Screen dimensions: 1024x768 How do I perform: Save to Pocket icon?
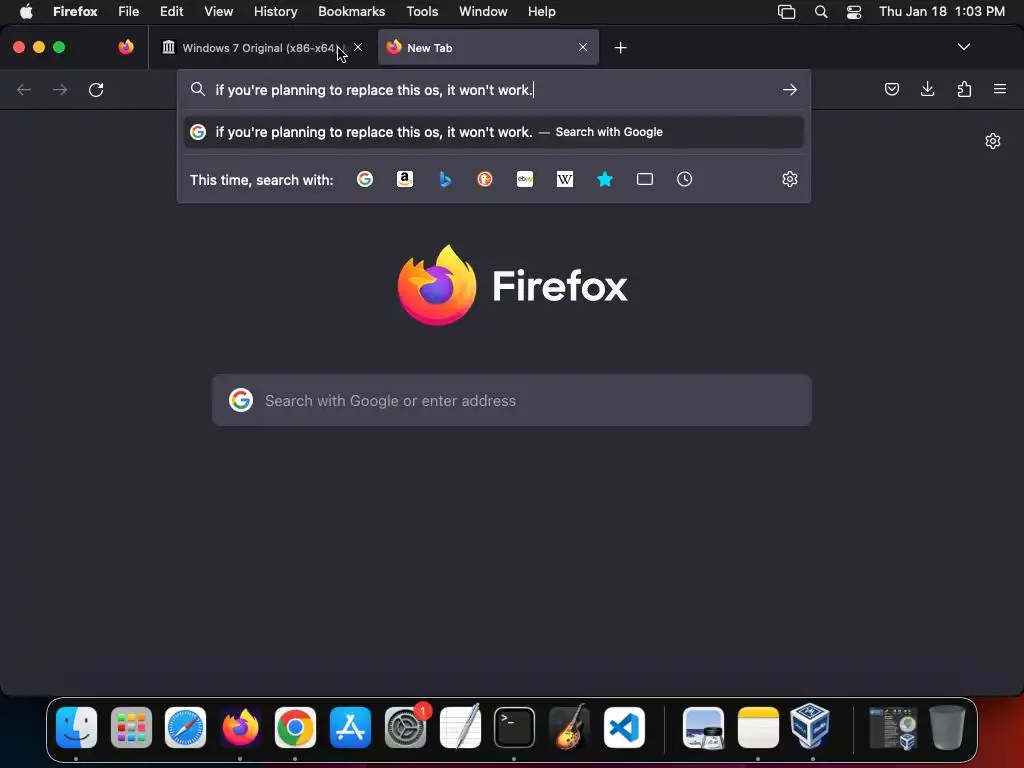coord(891,89)
